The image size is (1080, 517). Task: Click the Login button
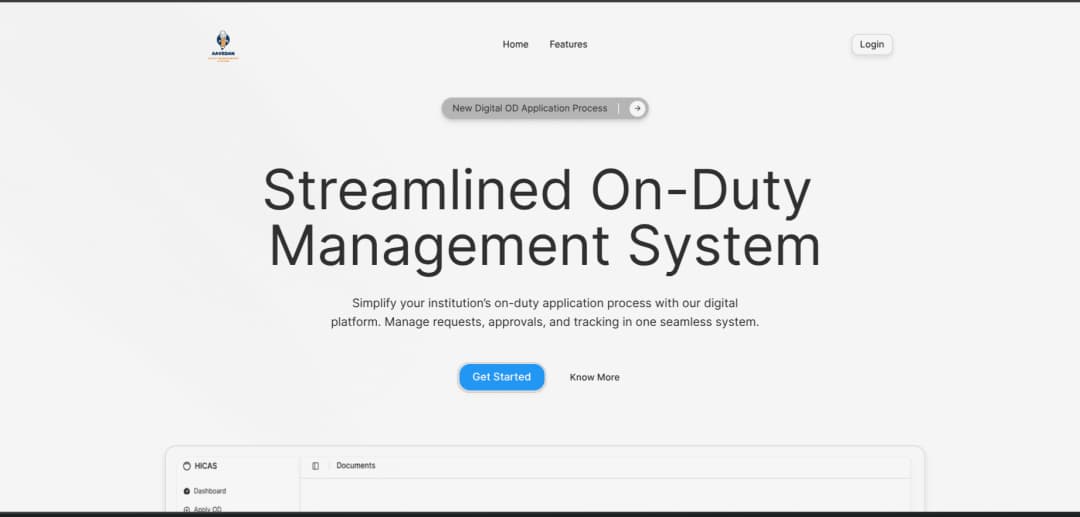[x=871, y=45]
